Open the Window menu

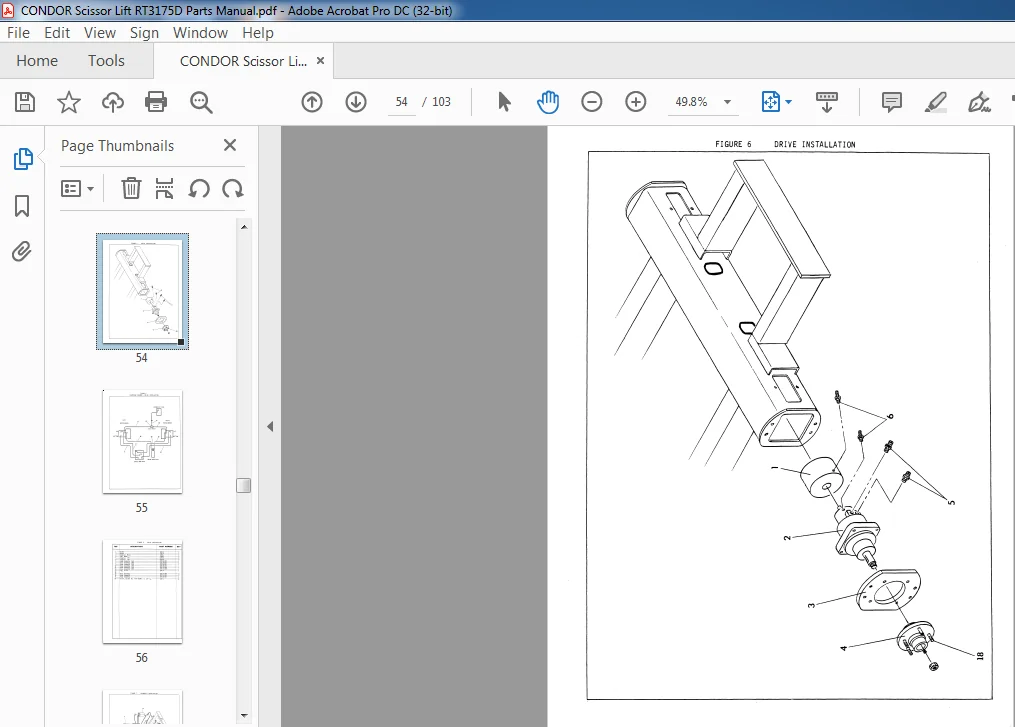[200, 32]
